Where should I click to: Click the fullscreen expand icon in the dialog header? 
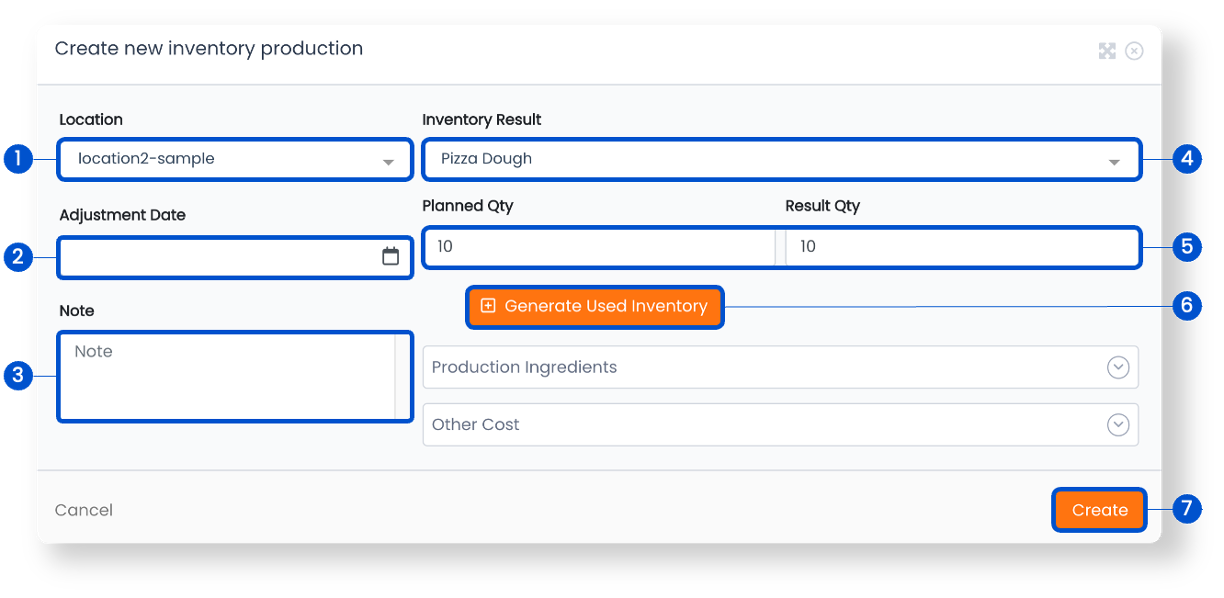[1107, 51]
